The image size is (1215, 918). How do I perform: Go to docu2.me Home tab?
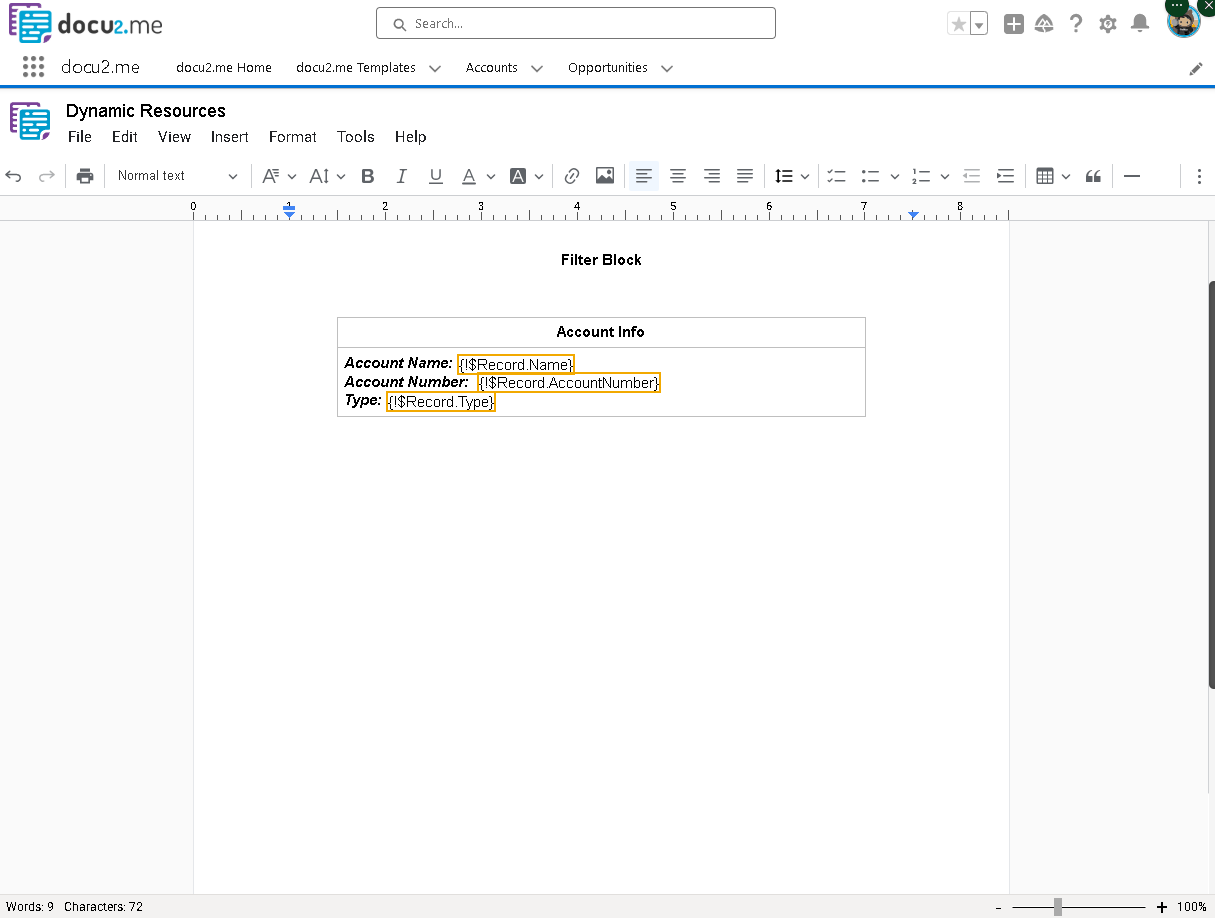coord(224,68)
